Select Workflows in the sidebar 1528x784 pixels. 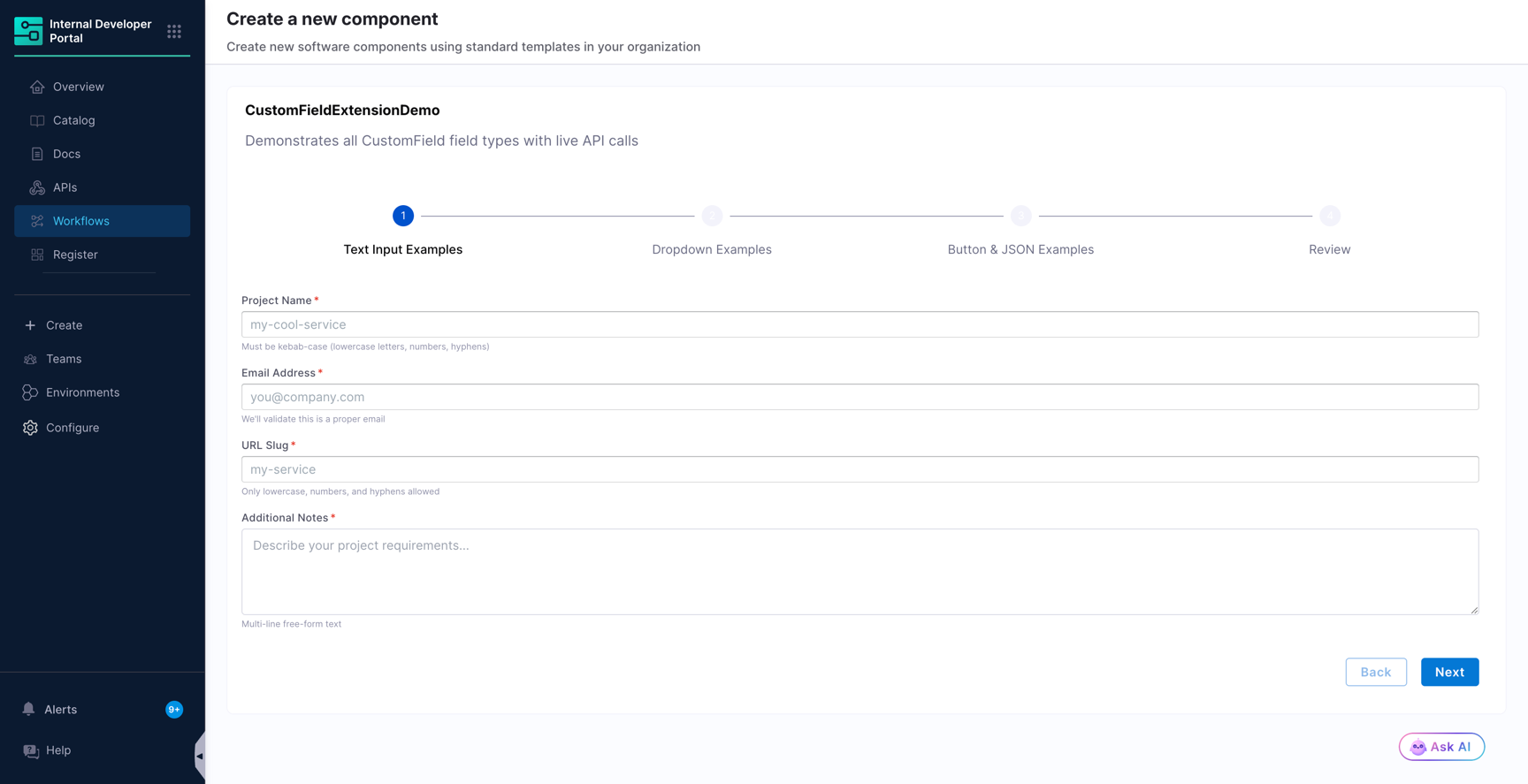pyautogui.click(x=102, y=221)
